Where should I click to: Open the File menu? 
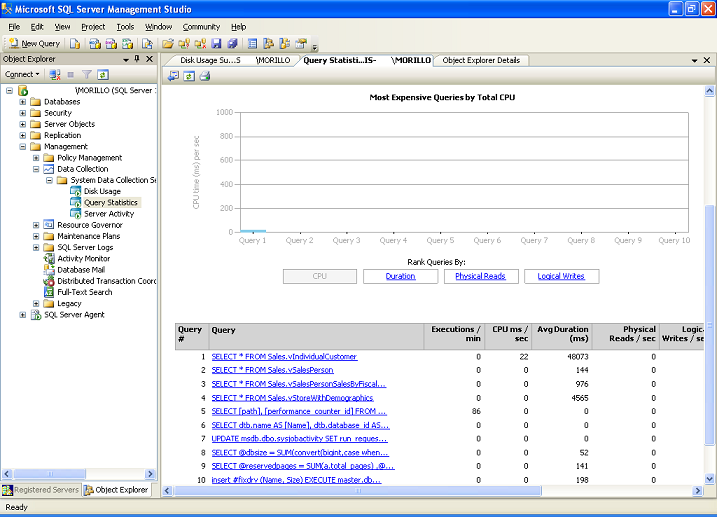pos(14,27)
